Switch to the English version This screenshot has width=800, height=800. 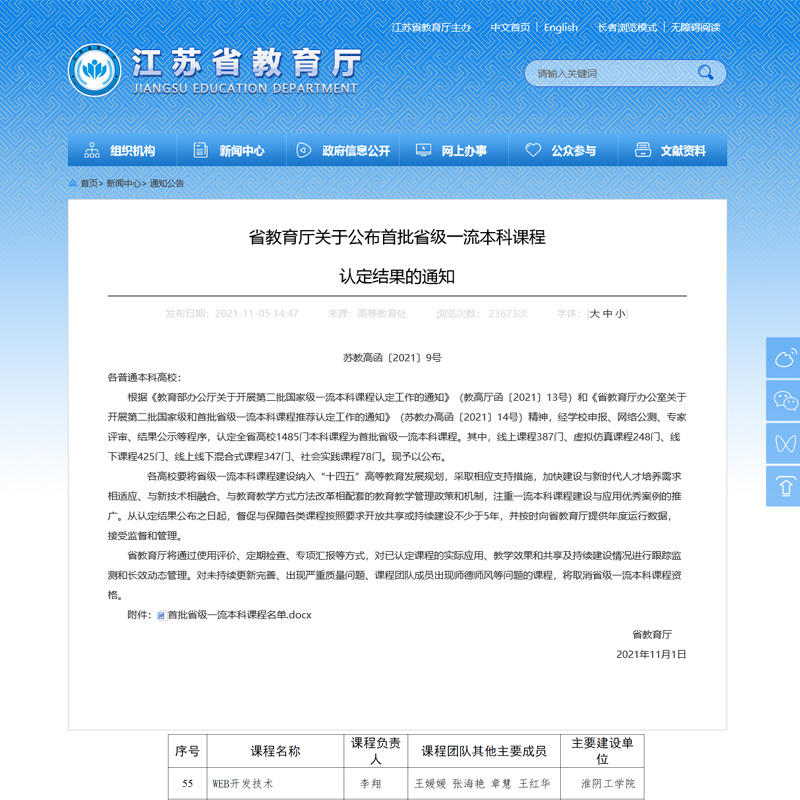point(561,28)
